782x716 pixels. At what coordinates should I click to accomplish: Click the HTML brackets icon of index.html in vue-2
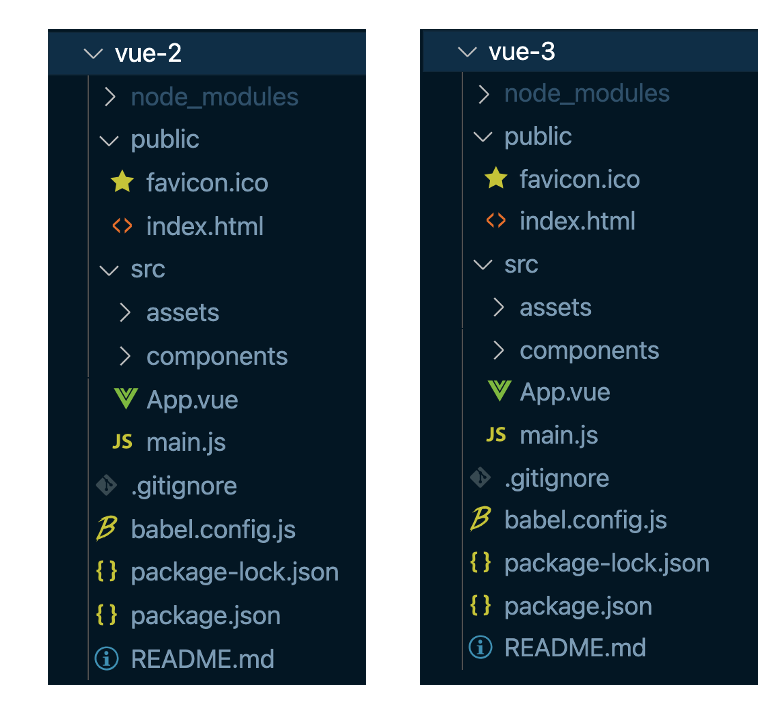(x=122, y=225)
